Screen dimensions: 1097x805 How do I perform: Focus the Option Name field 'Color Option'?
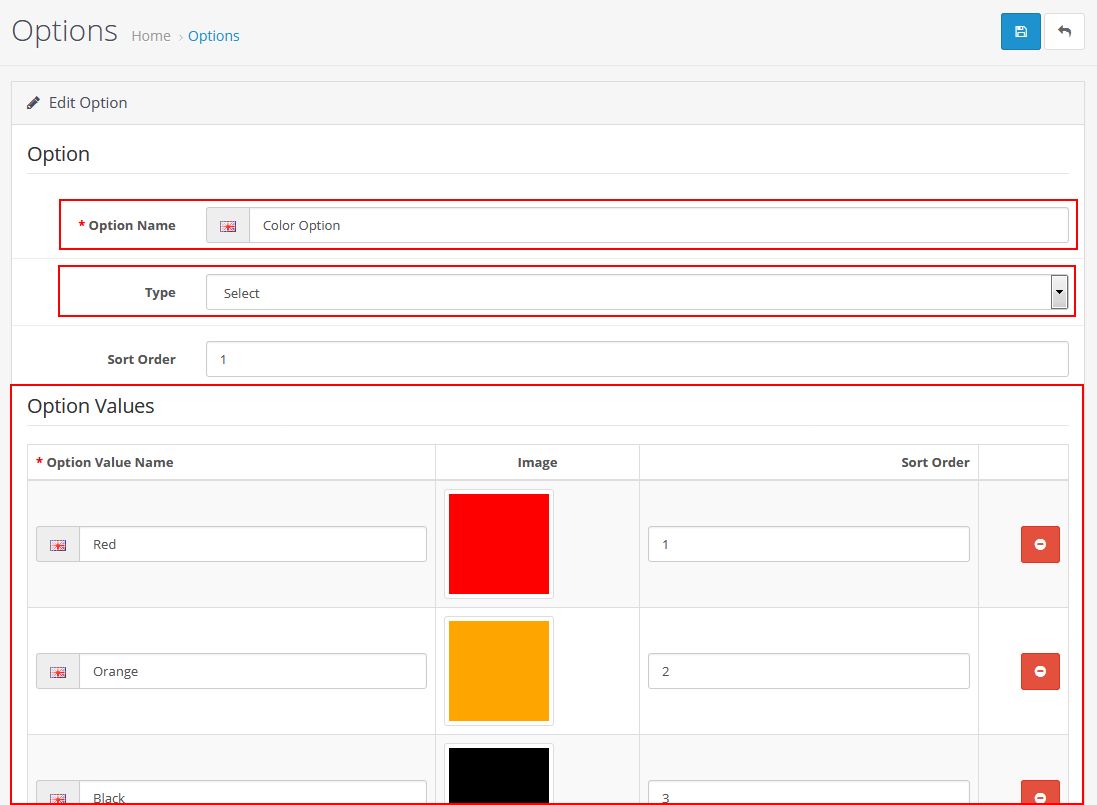click(x=658, y=225)
